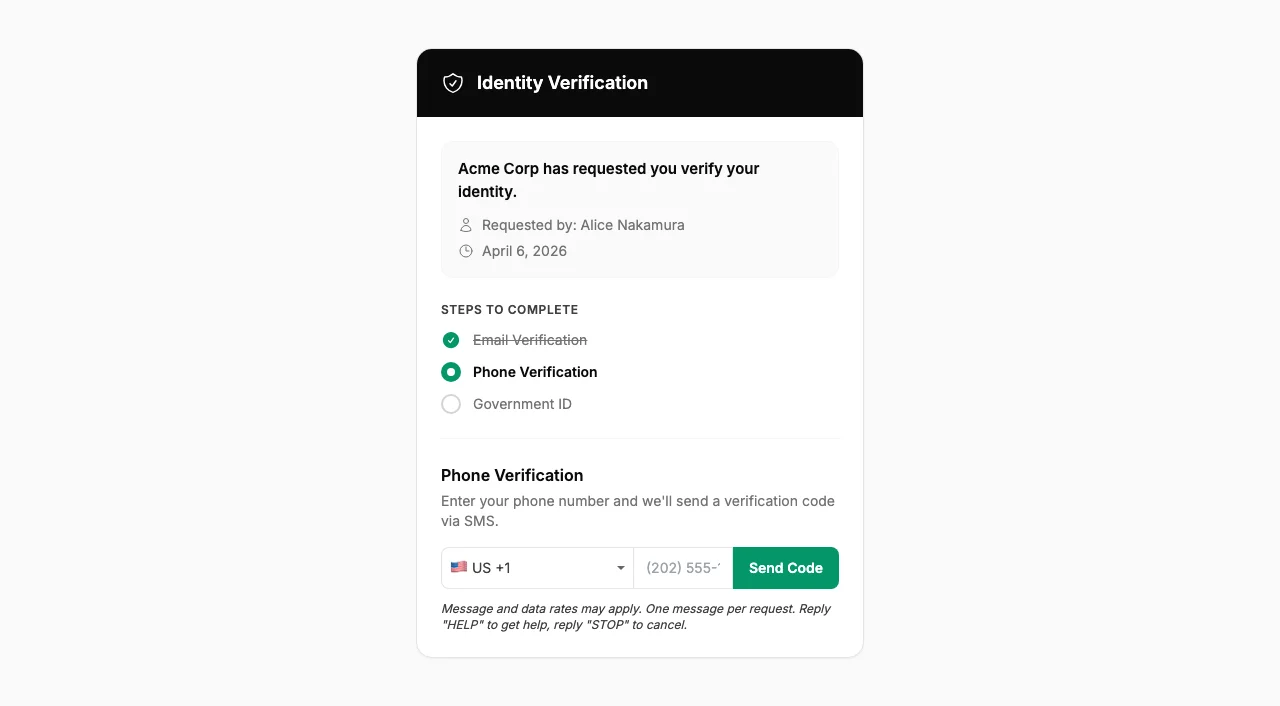Image resolution: width=1280 pixels, height=706 pixels.
Task: Click the person icon beside Requested by
Action: point(465,224)
